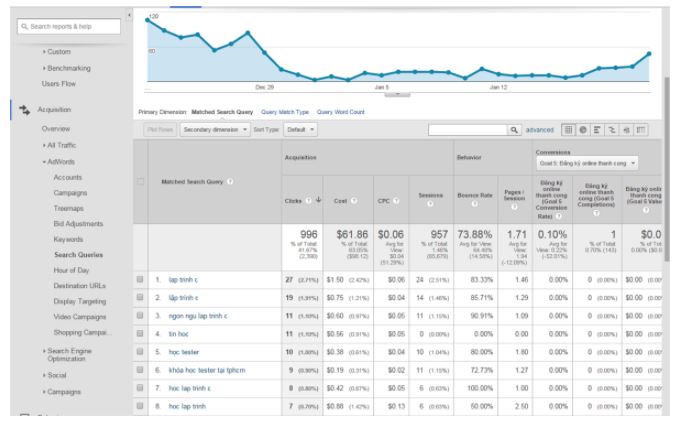Switch to the Term cloud view icon

pos(627,130)
